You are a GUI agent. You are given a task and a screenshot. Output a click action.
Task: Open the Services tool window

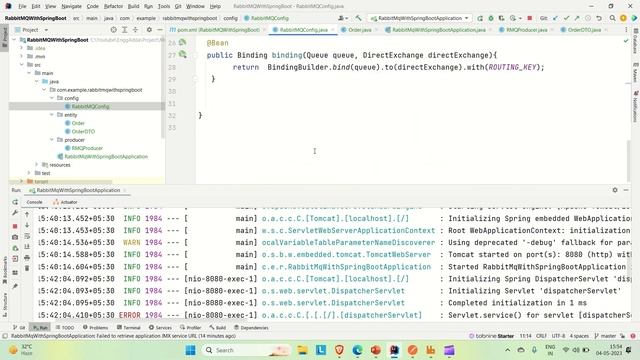point(160,327)
